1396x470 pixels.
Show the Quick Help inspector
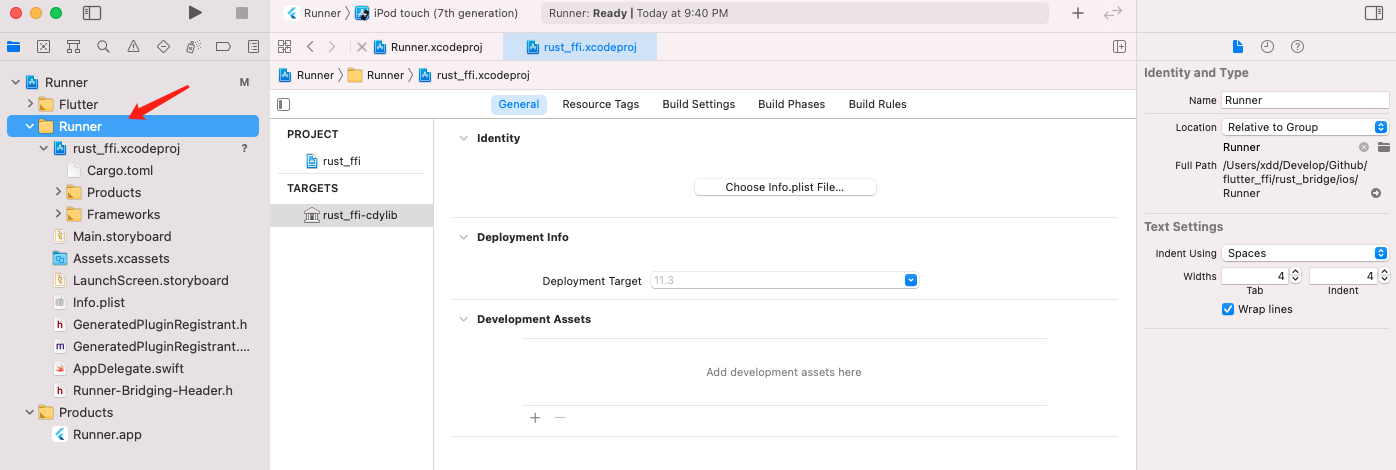[1297, 47]
